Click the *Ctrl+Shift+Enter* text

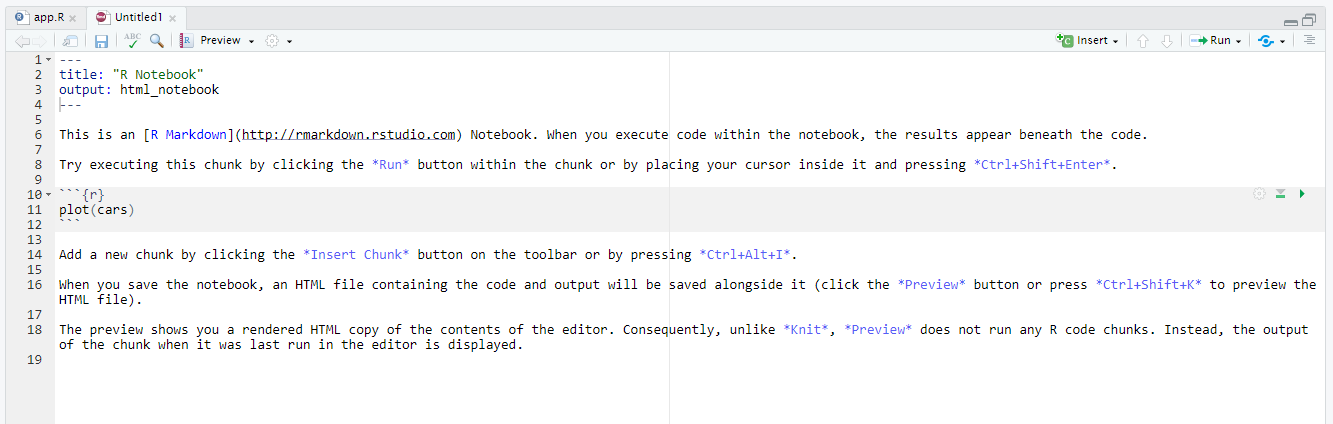[1043, 165]
